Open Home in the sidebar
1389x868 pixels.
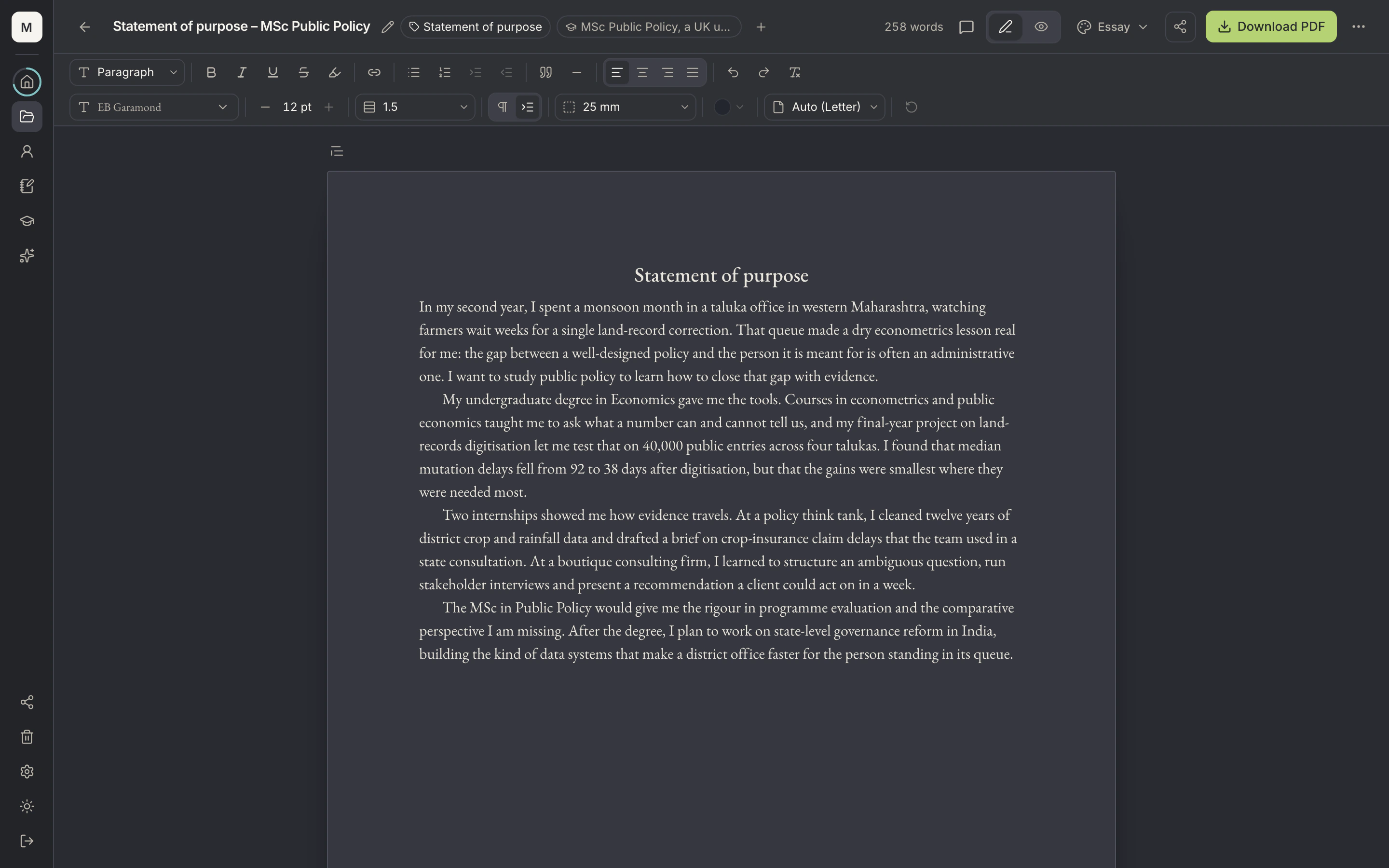click(x=27, y=82)
